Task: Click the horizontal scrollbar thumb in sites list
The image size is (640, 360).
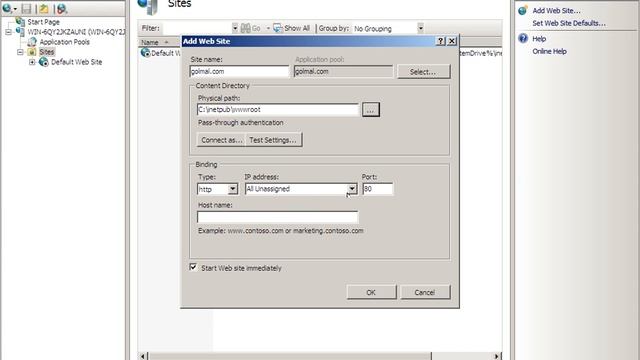Action: pos(289,356)
